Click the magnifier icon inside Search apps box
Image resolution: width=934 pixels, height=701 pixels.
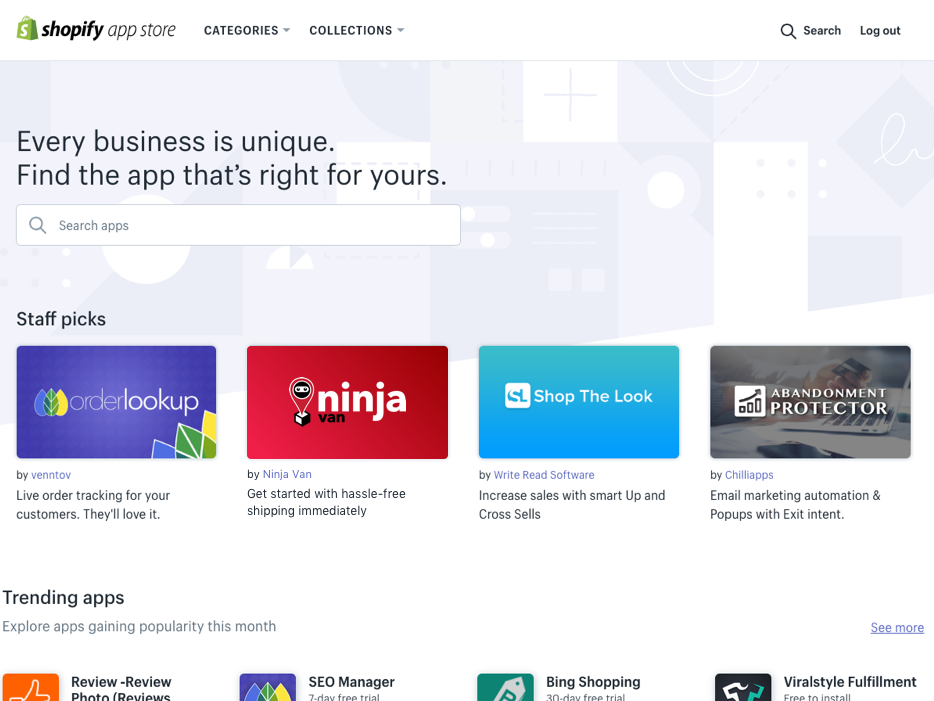click(x=38, y=225)
